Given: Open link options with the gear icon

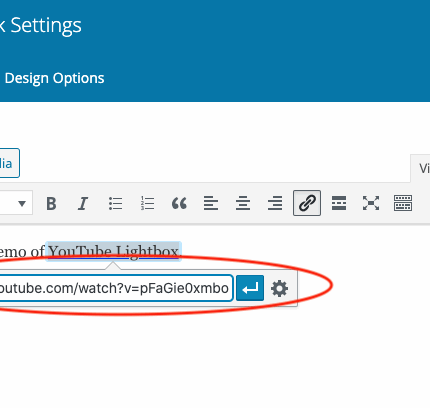Looking at the screenshot, I should [x=279, y=288].
